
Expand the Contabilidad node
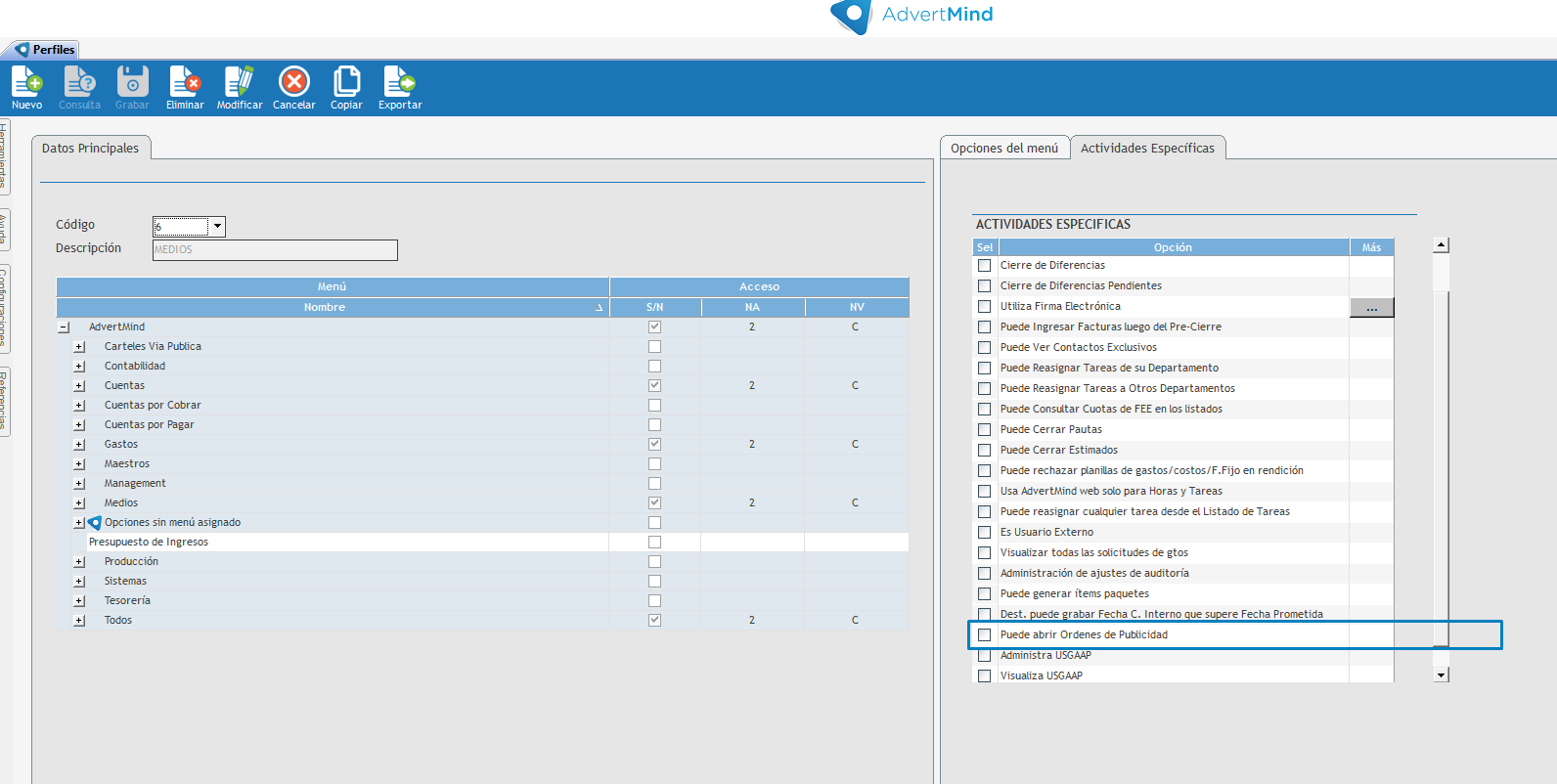coord(79,367)
